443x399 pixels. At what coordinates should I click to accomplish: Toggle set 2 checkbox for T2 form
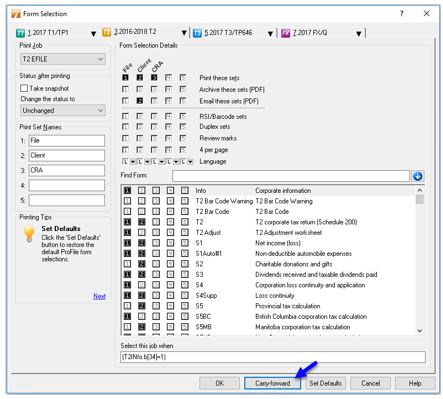pyautogui.click(x=142, y=222)
